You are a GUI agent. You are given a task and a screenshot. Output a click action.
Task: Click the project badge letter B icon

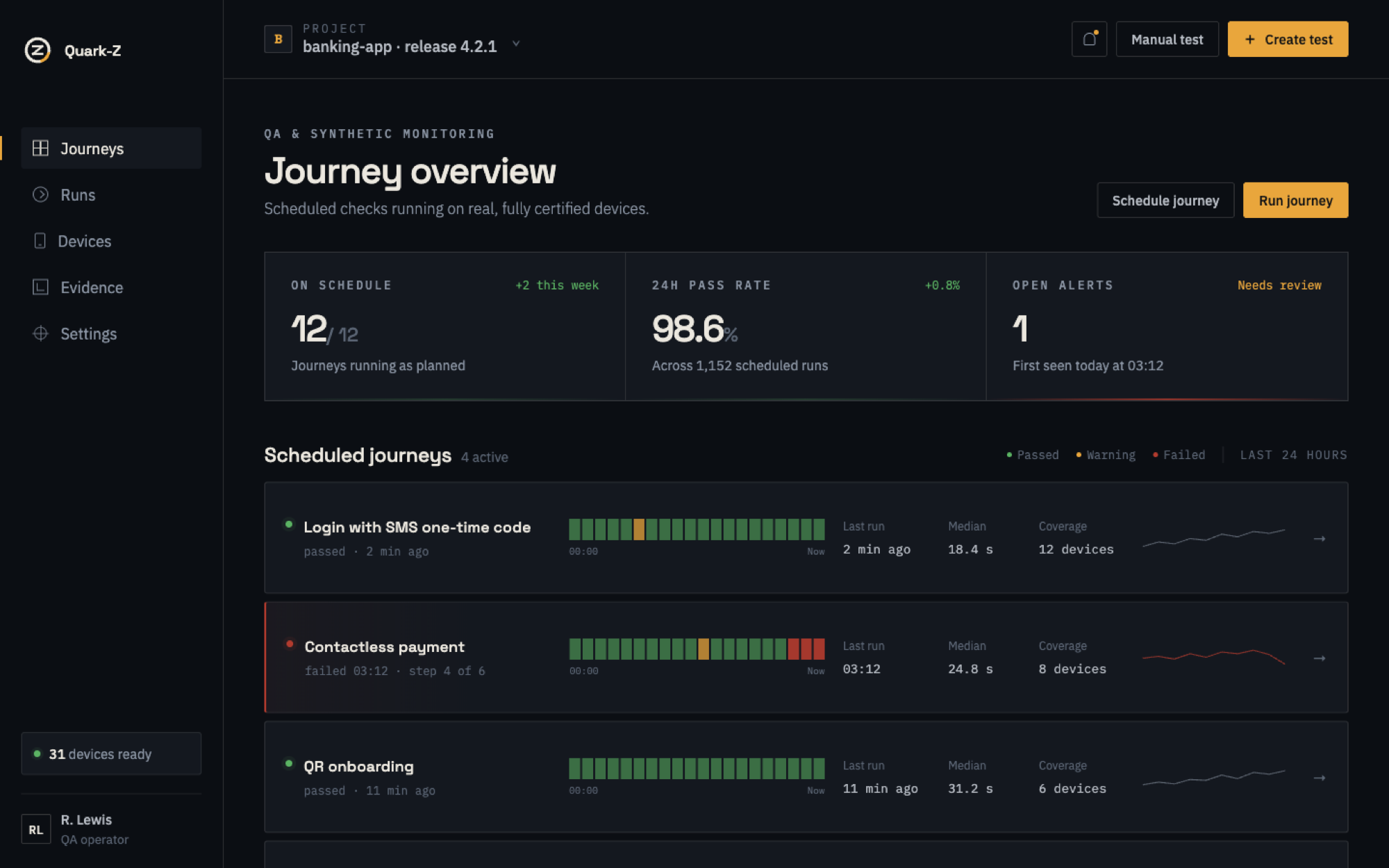pos(278,39)
